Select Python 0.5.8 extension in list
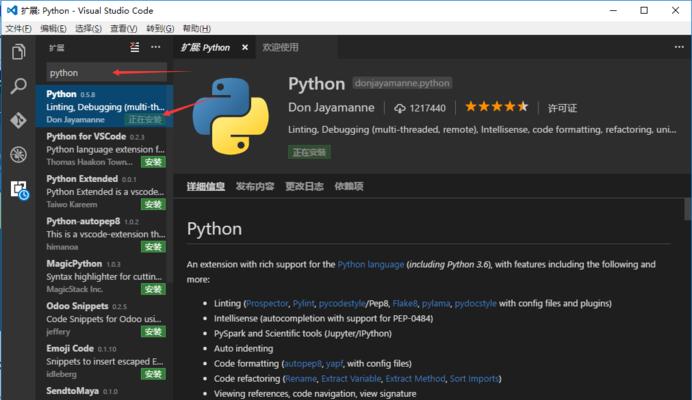Viewport: 692px width, 400px height. tap(104, 106)
